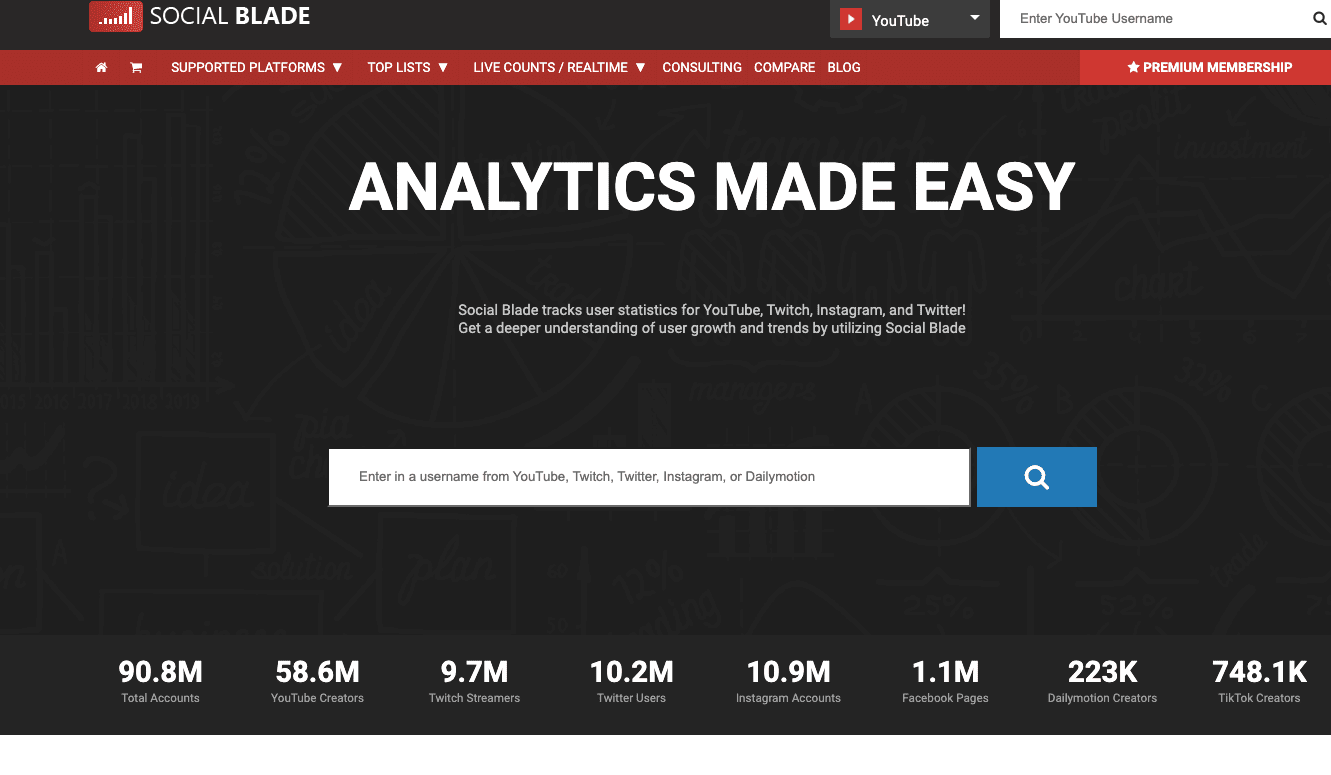1331x775 pixels.
Task: Click the top search magnifier icon
Action: [1319, 19]
